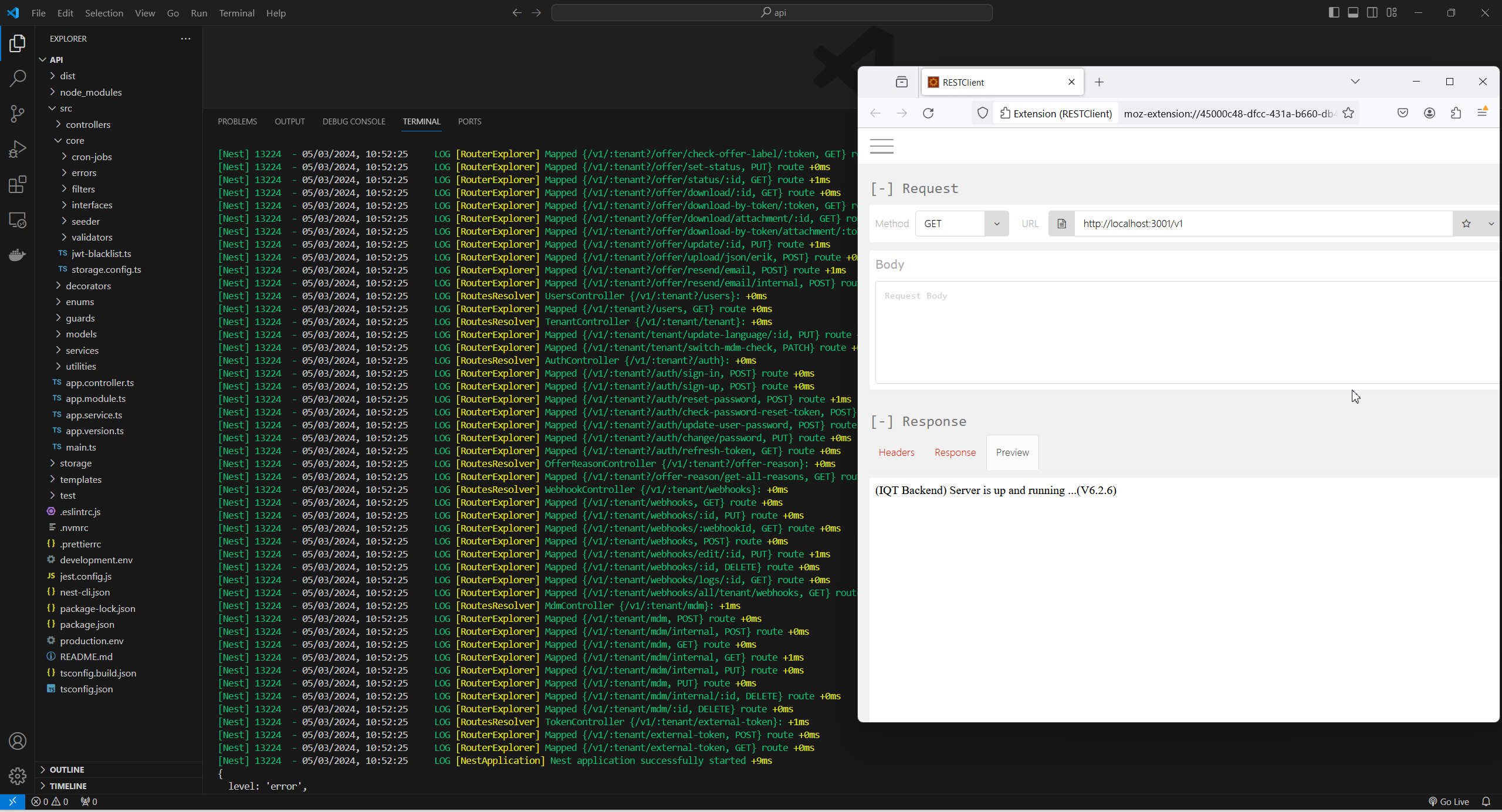The image size is (1502, 812).
Task: Open the Headers response tab
Action: pyautogui.click(x=896, y=452)
